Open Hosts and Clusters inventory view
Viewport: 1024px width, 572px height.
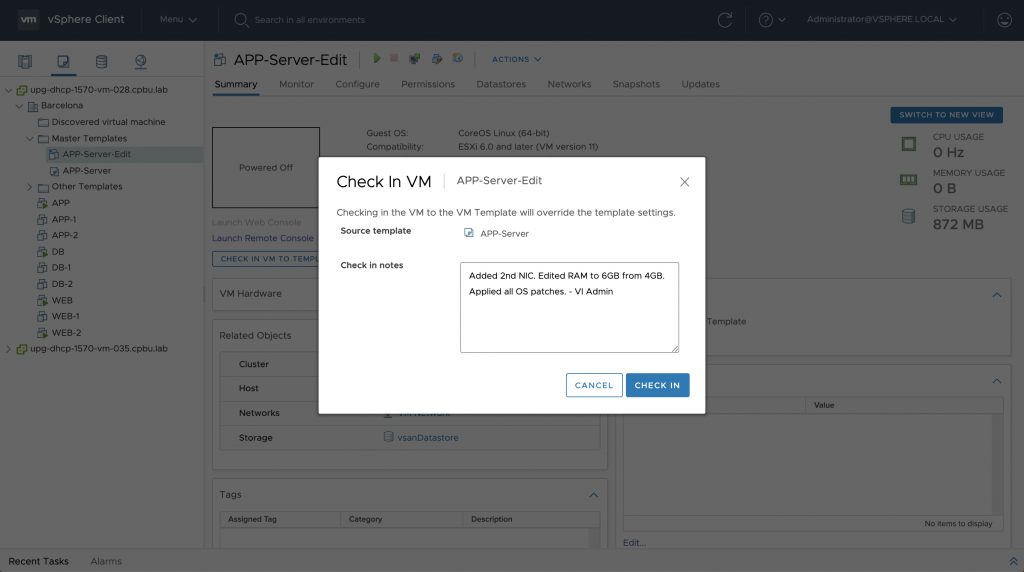(x=25, y=61)
